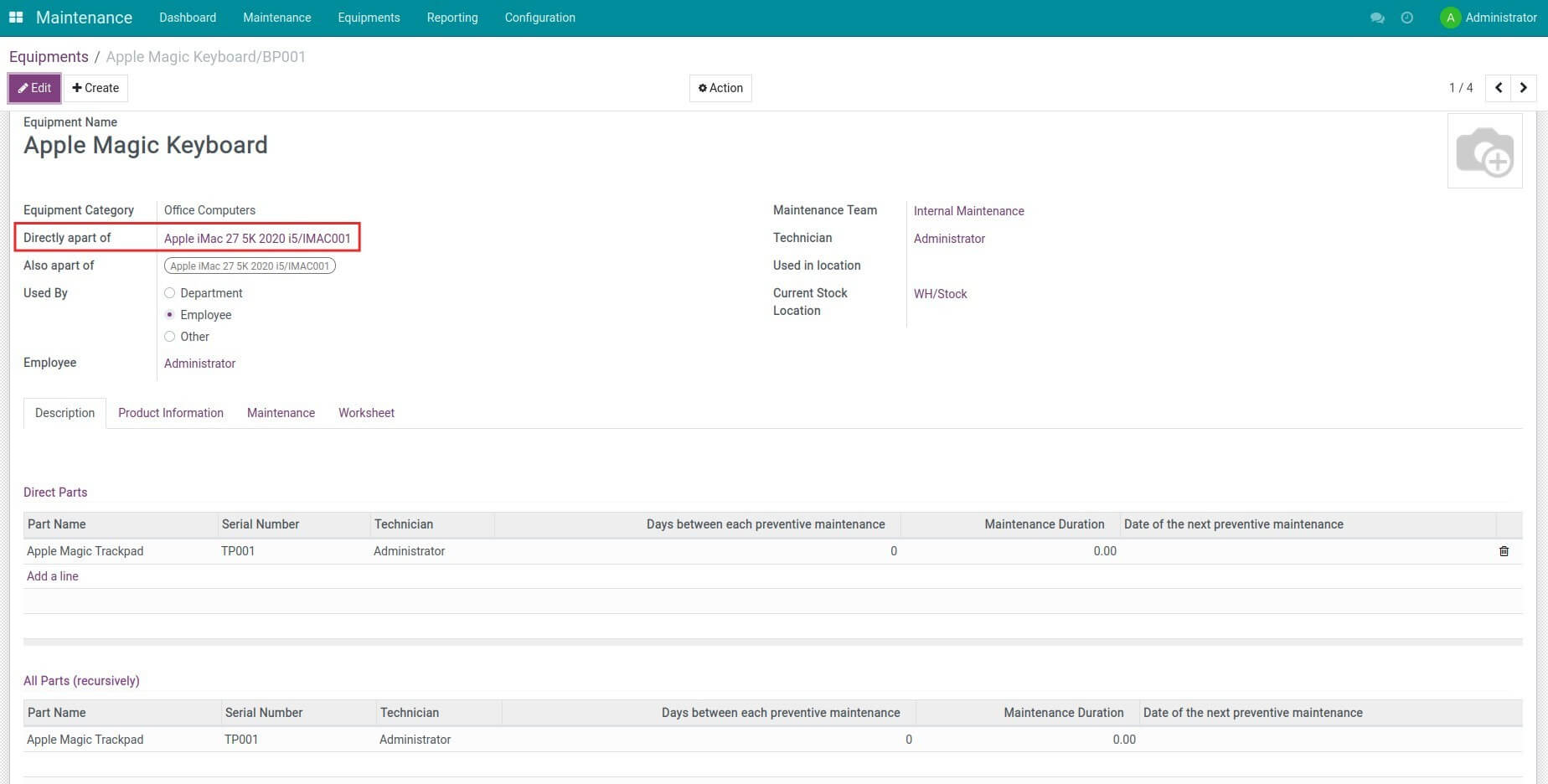The width and height of the screenshot is (1548, 784).
Task: Delete the Apple Magic Trackpad row
Action: (1504, 551)
